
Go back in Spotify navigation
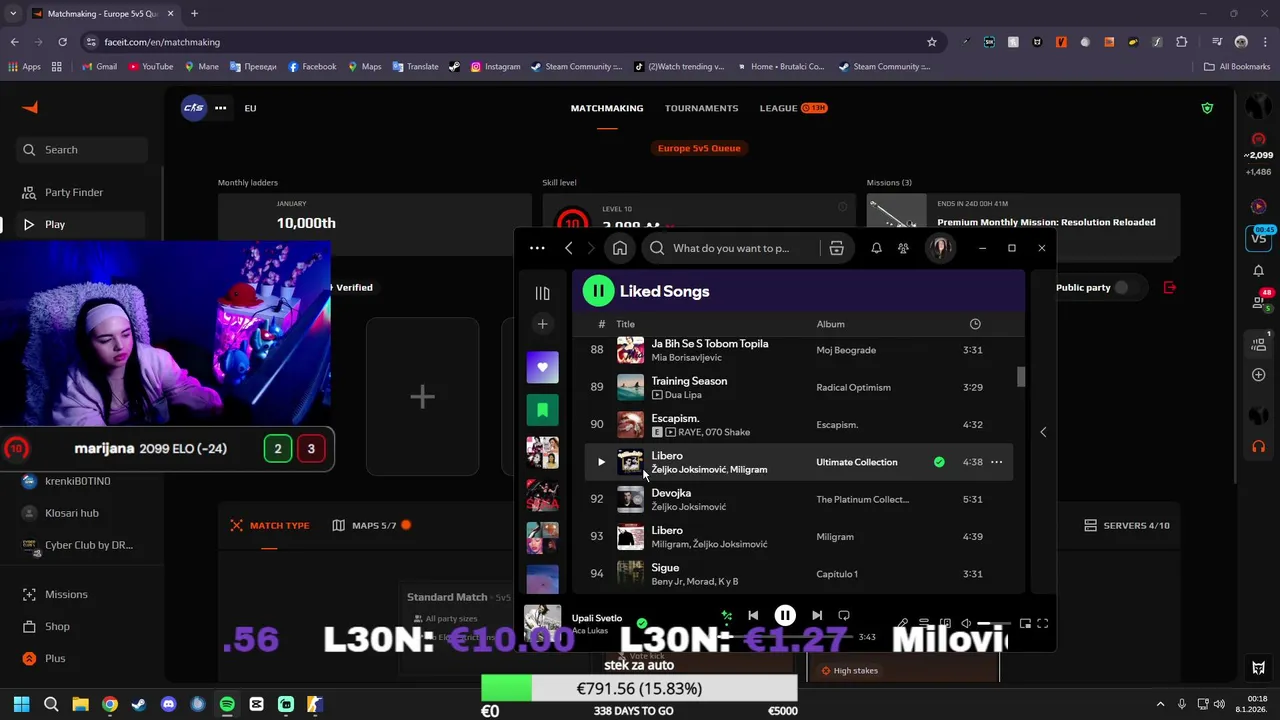[x=568, y=248]
